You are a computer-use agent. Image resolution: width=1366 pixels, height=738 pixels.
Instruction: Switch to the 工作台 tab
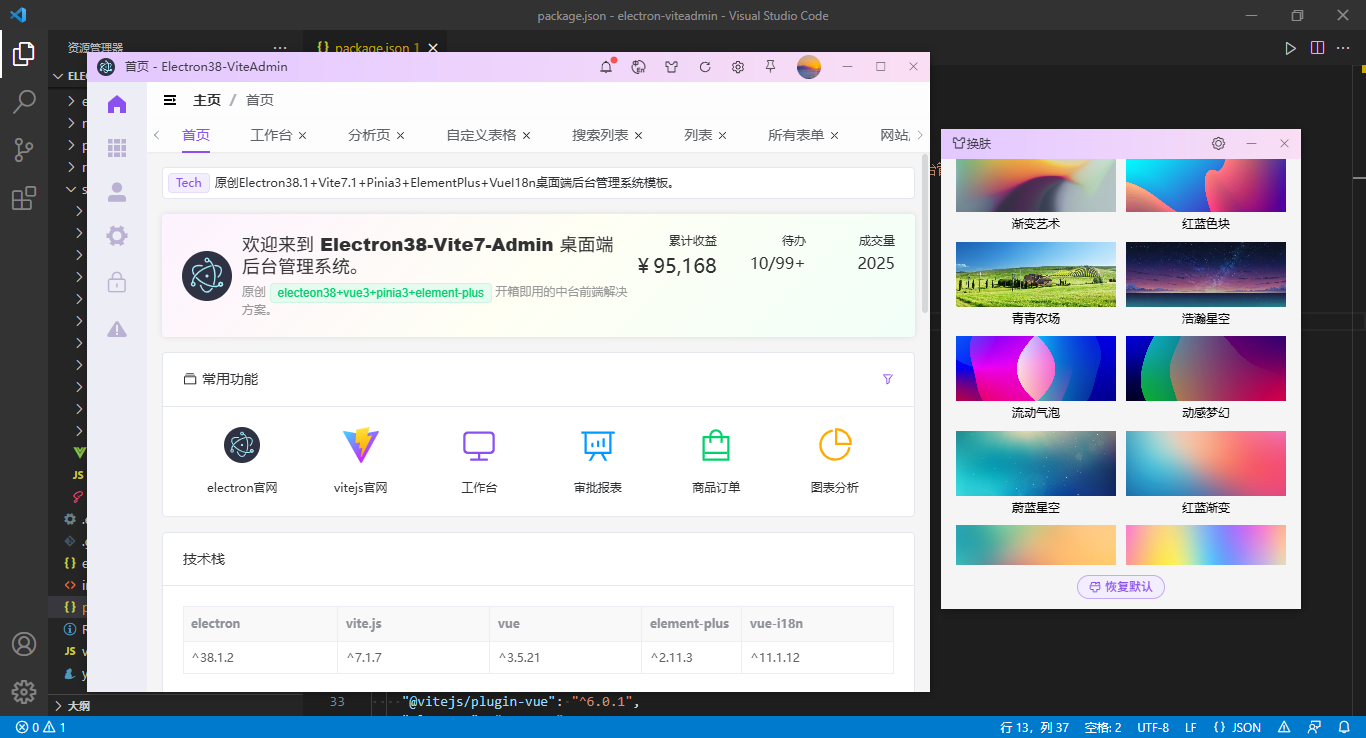coord(270,135)
